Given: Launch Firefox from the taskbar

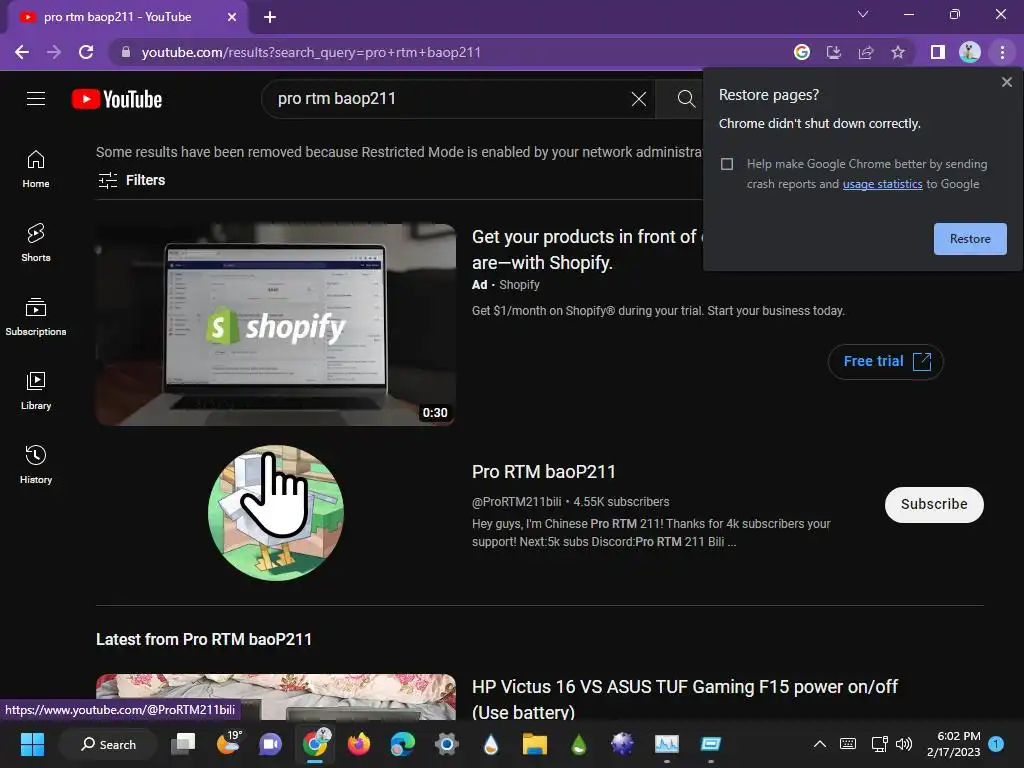Looking at the screenshot, I should click(x=359, y=744).
